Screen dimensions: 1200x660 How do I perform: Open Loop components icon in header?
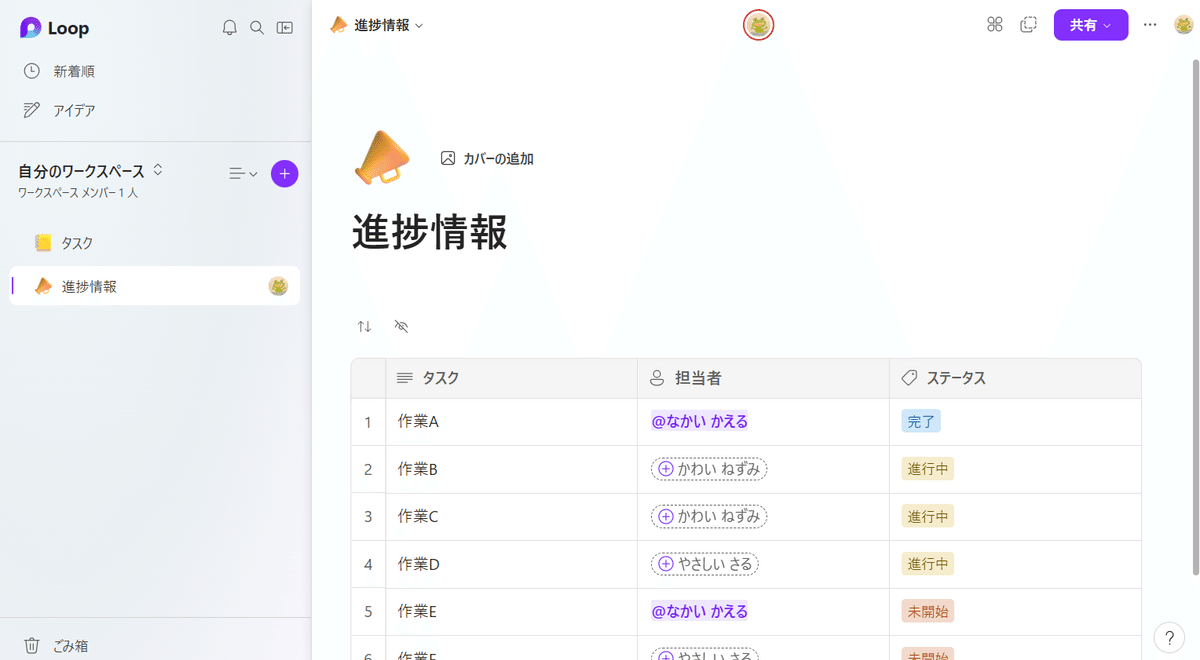tap(994, 25)
